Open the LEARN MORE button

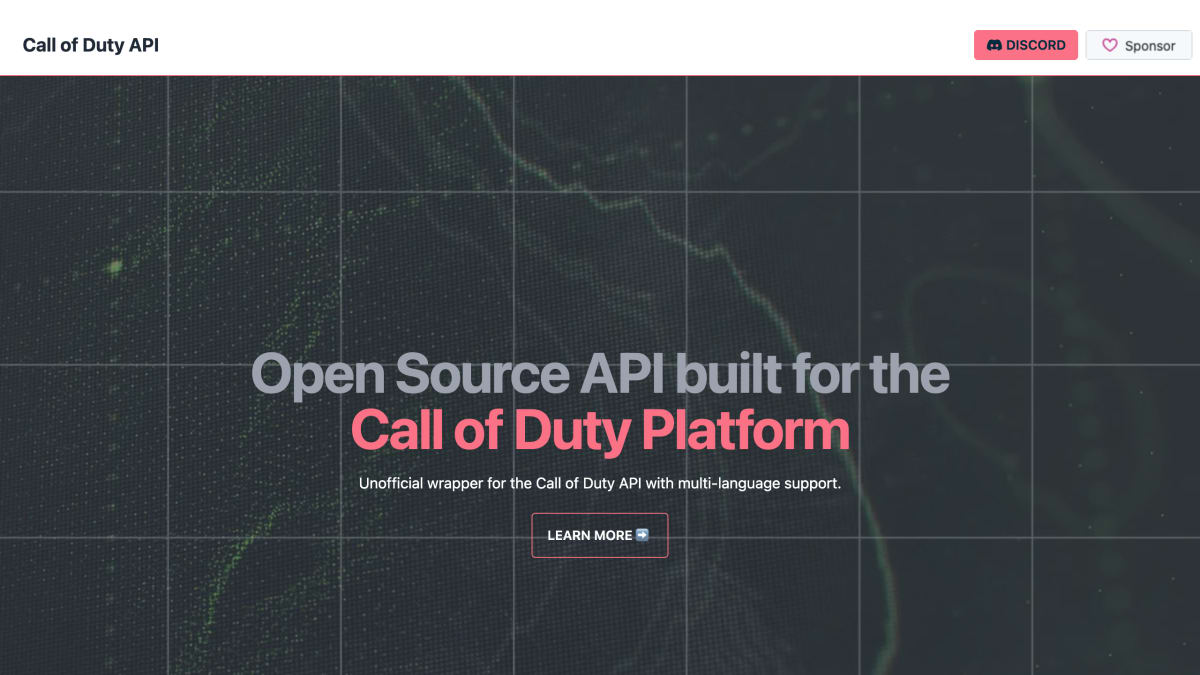(x=599, y=535)
